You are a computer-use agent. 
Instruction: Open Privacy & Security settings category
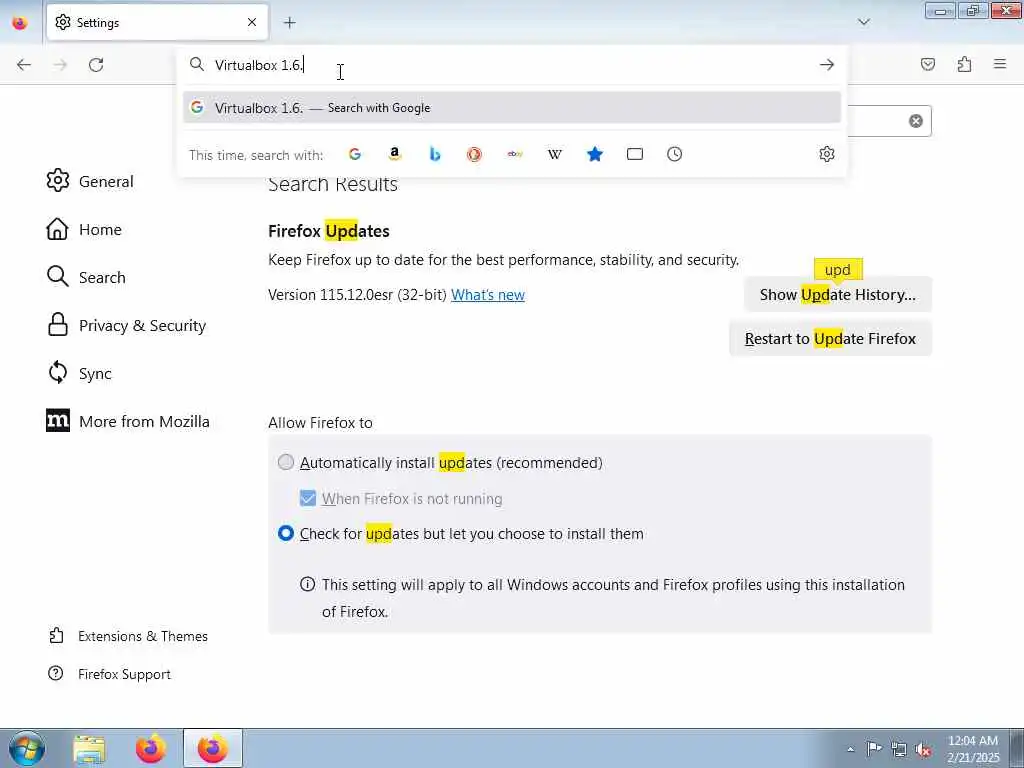[x=127, y=325]
